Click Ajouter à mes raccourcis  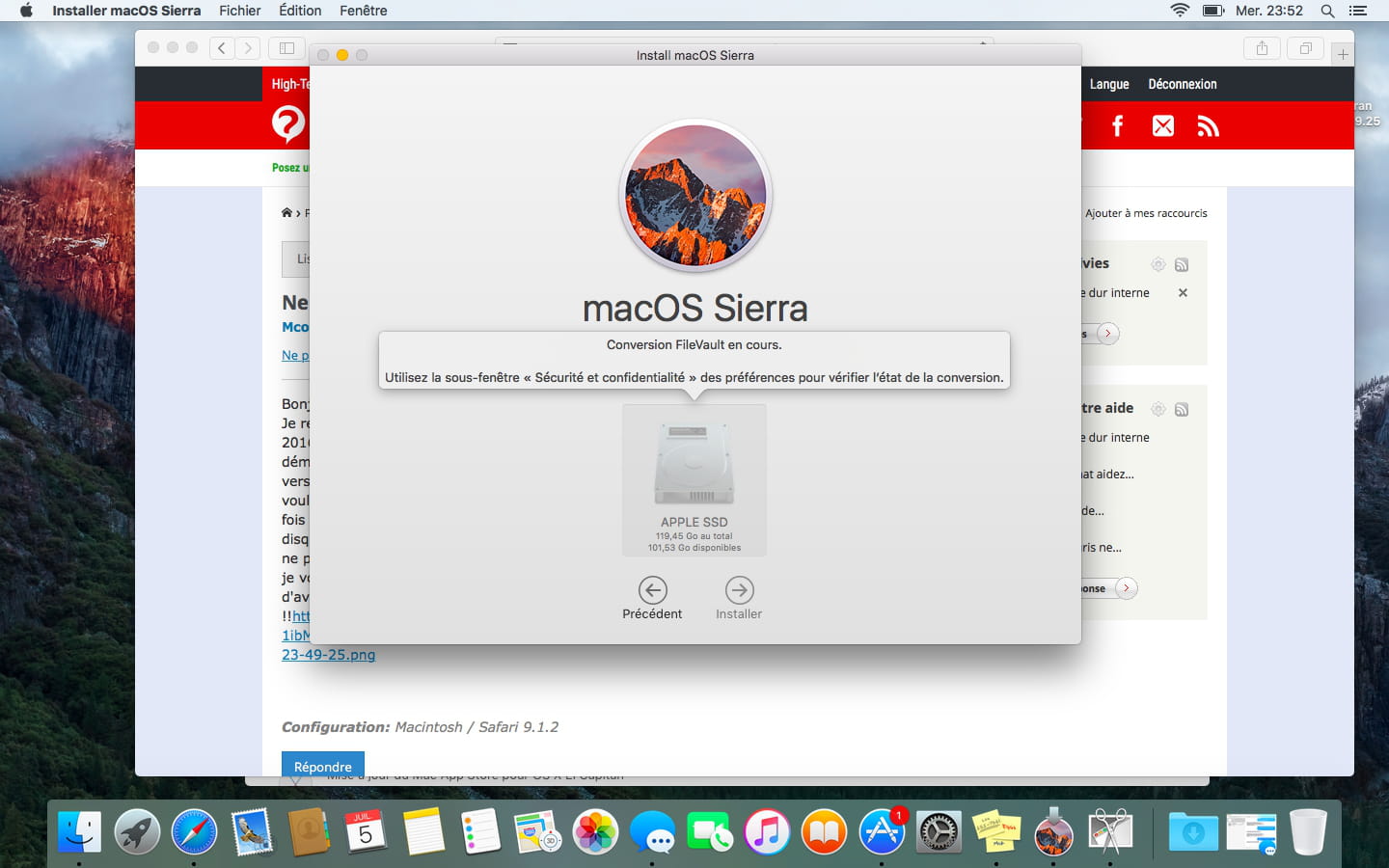point(1146,213)
